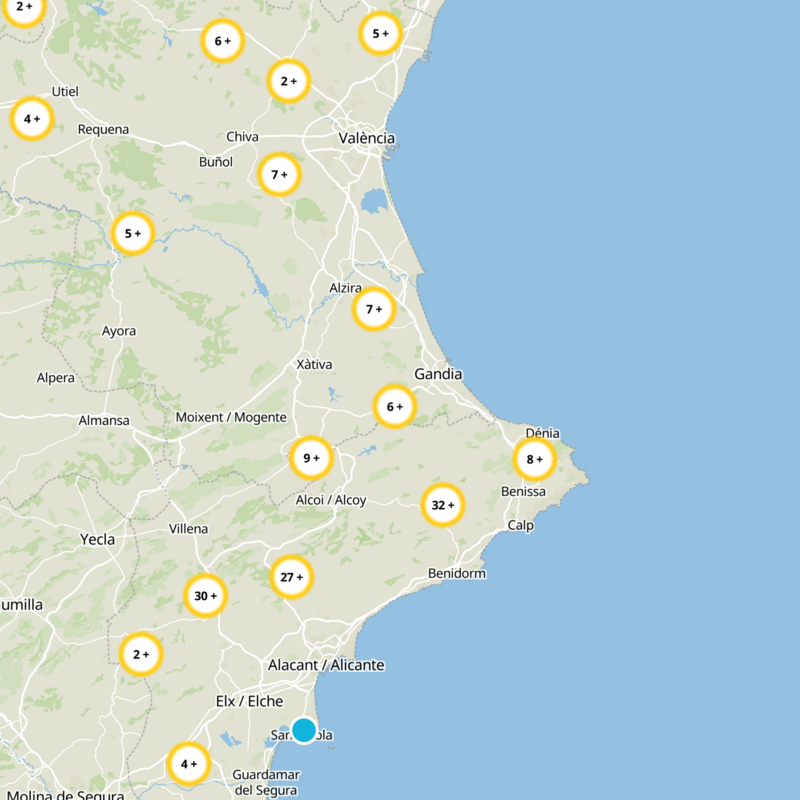This screenshot has height=800, width=800.
Task: Open the 32+ marker cluster
Action: 443,505
